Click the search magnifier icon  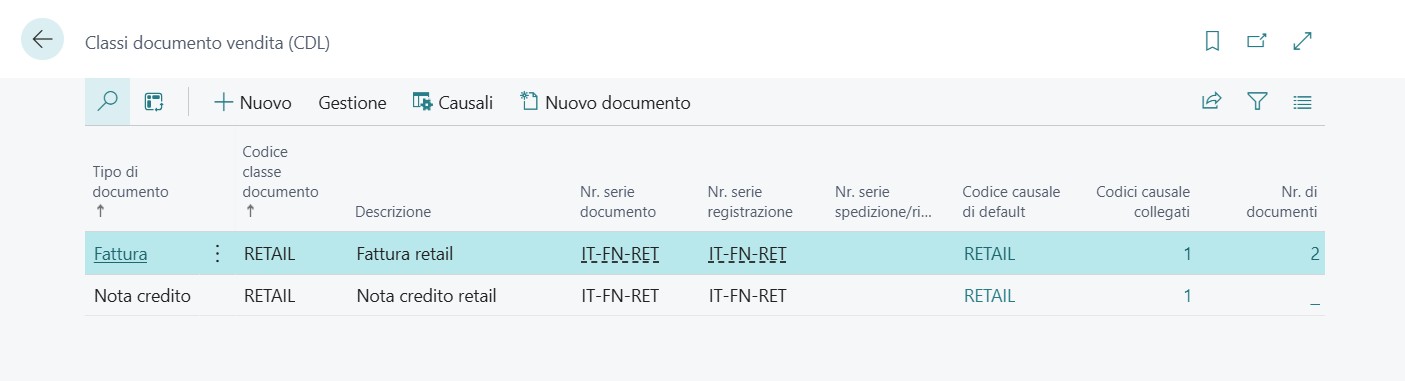point(108,102)
